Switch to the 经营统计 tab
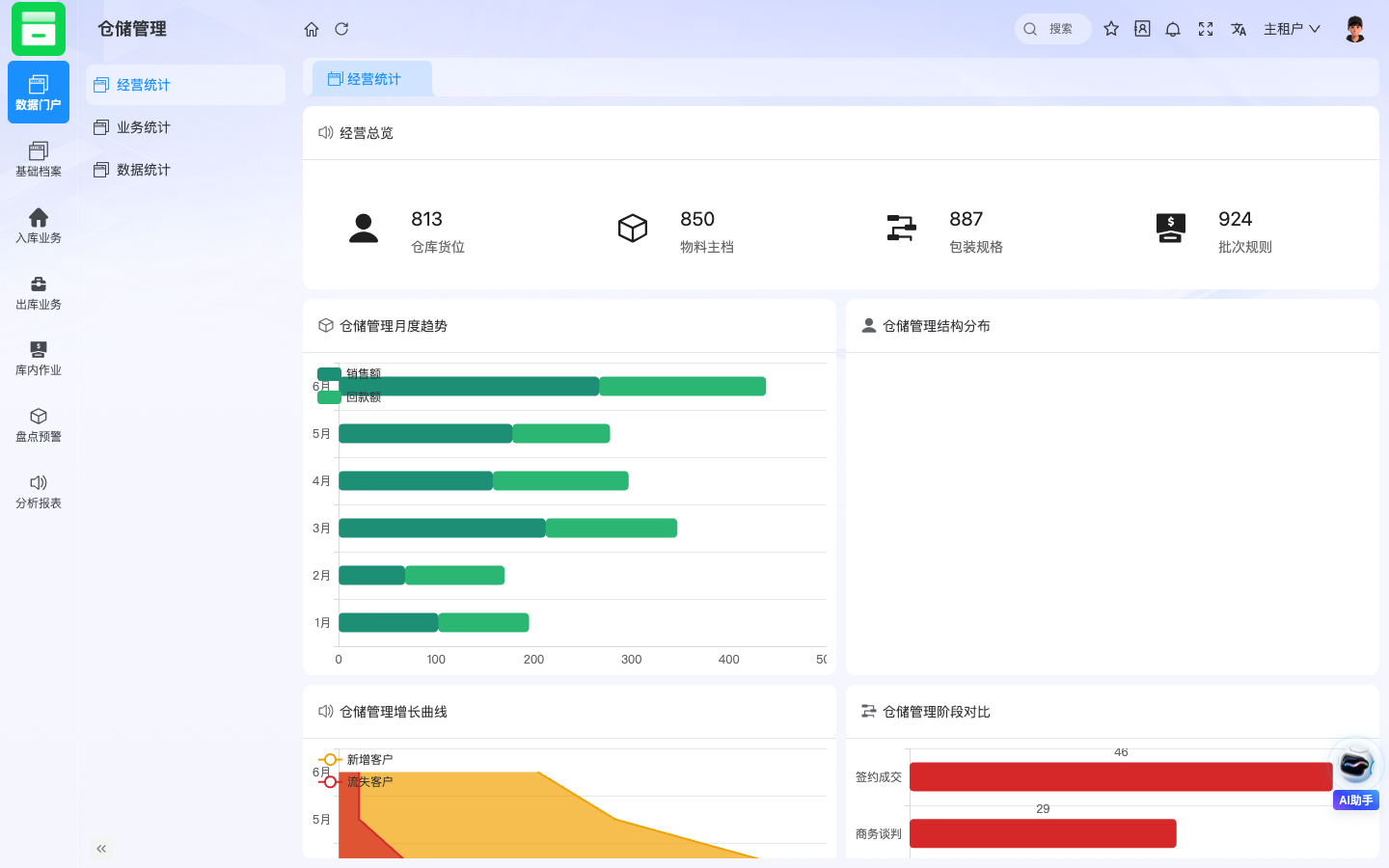 372,79
